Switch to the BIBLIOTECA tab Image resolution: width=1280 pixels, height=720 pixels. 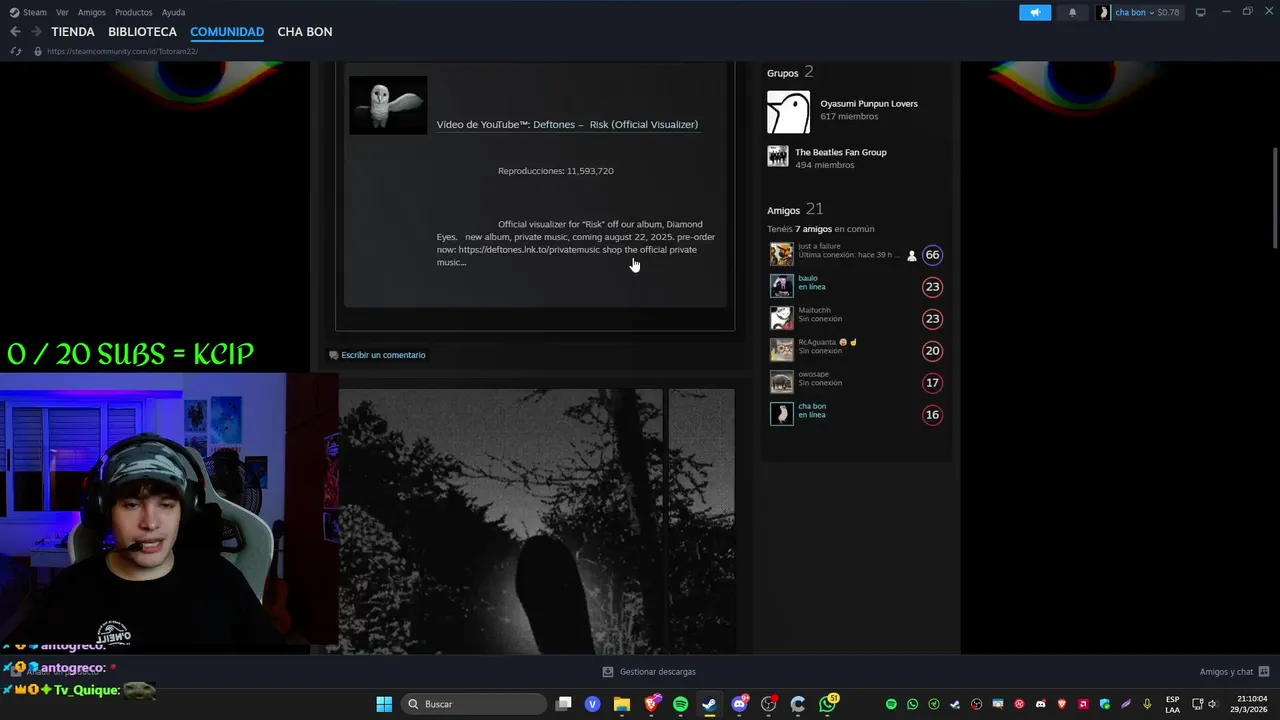coord(142,32)
